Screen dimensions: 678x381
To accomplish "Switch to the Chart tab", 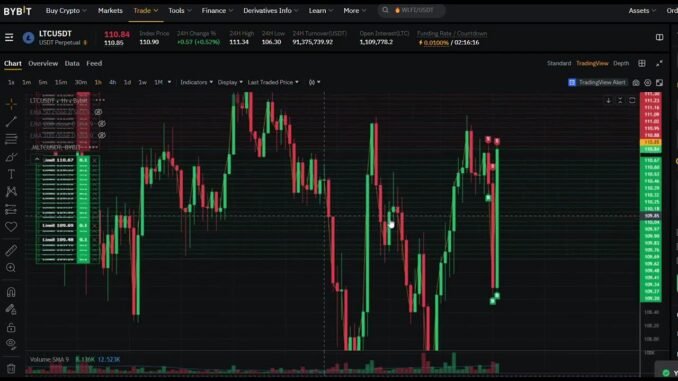I will click(x=13, y=63).
